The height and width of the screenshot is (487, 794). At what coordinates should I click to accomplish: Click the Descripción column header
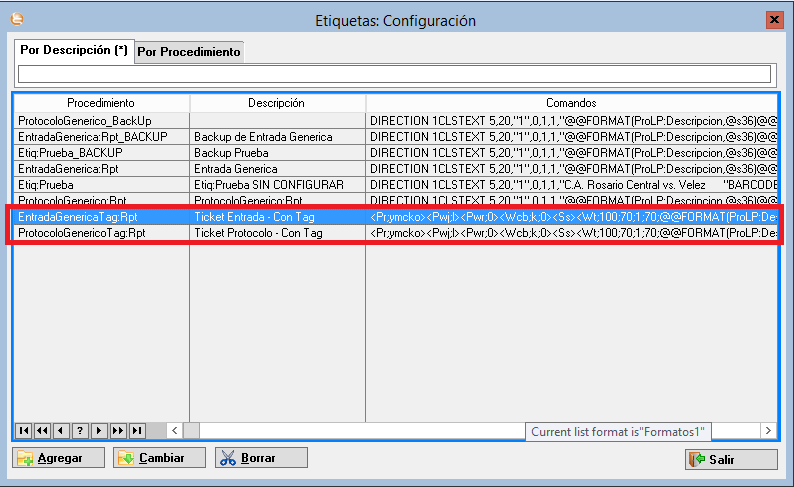point(277,103)
